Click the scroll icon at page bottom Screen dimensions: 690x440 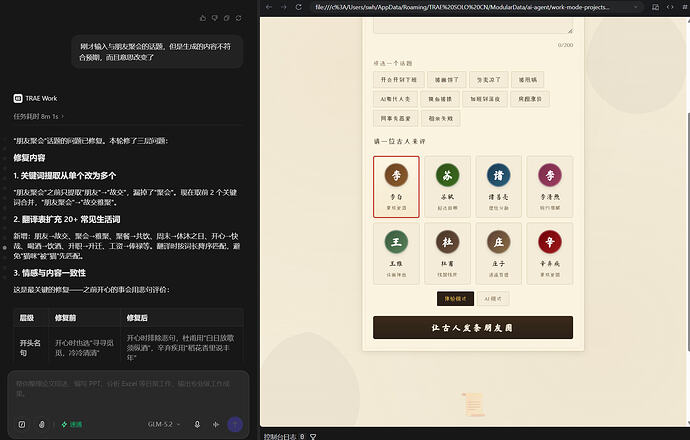(x=473, y=404)
